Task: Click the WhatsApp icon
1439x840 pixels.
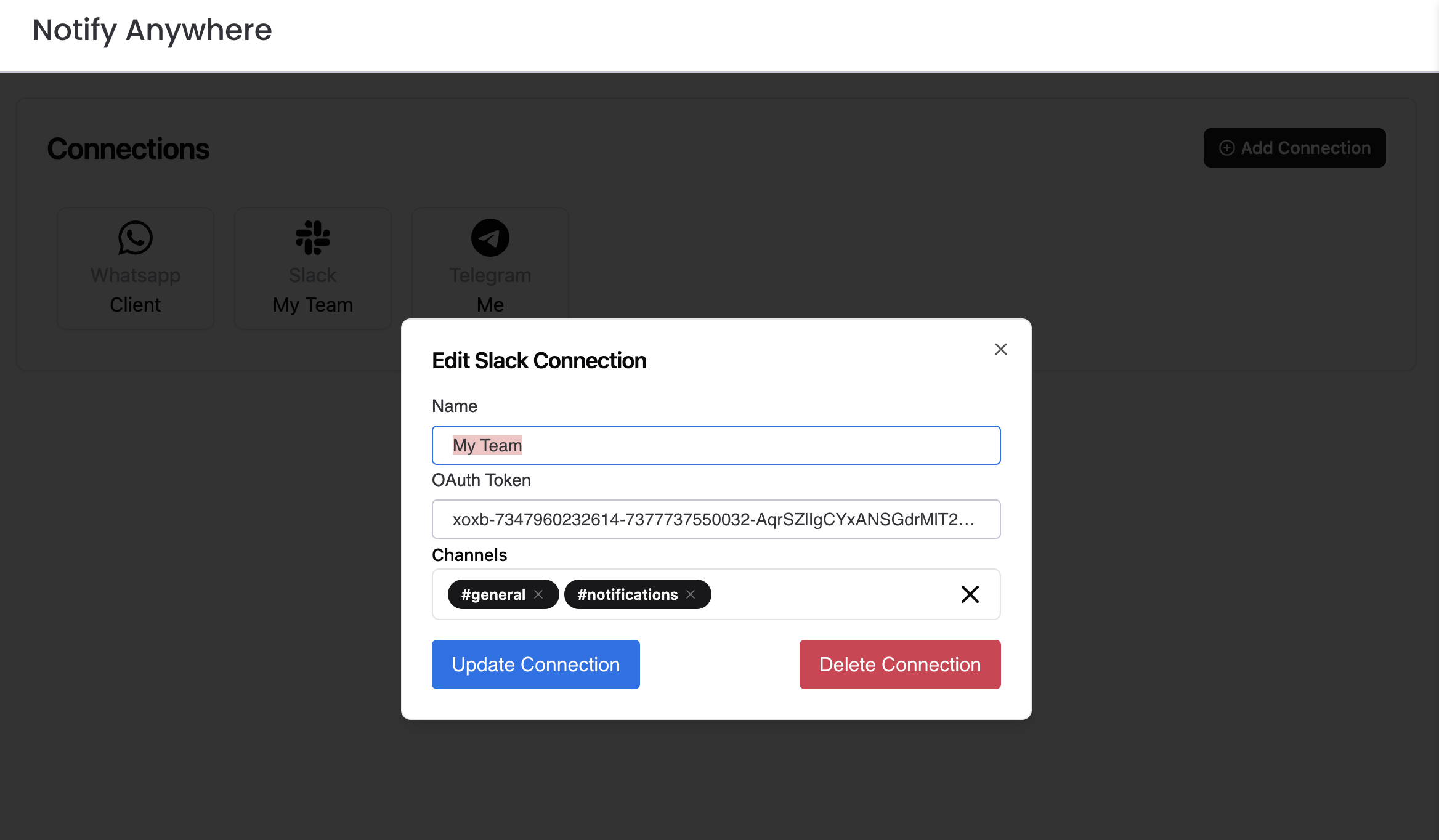Action: click(x=136, y=238)
